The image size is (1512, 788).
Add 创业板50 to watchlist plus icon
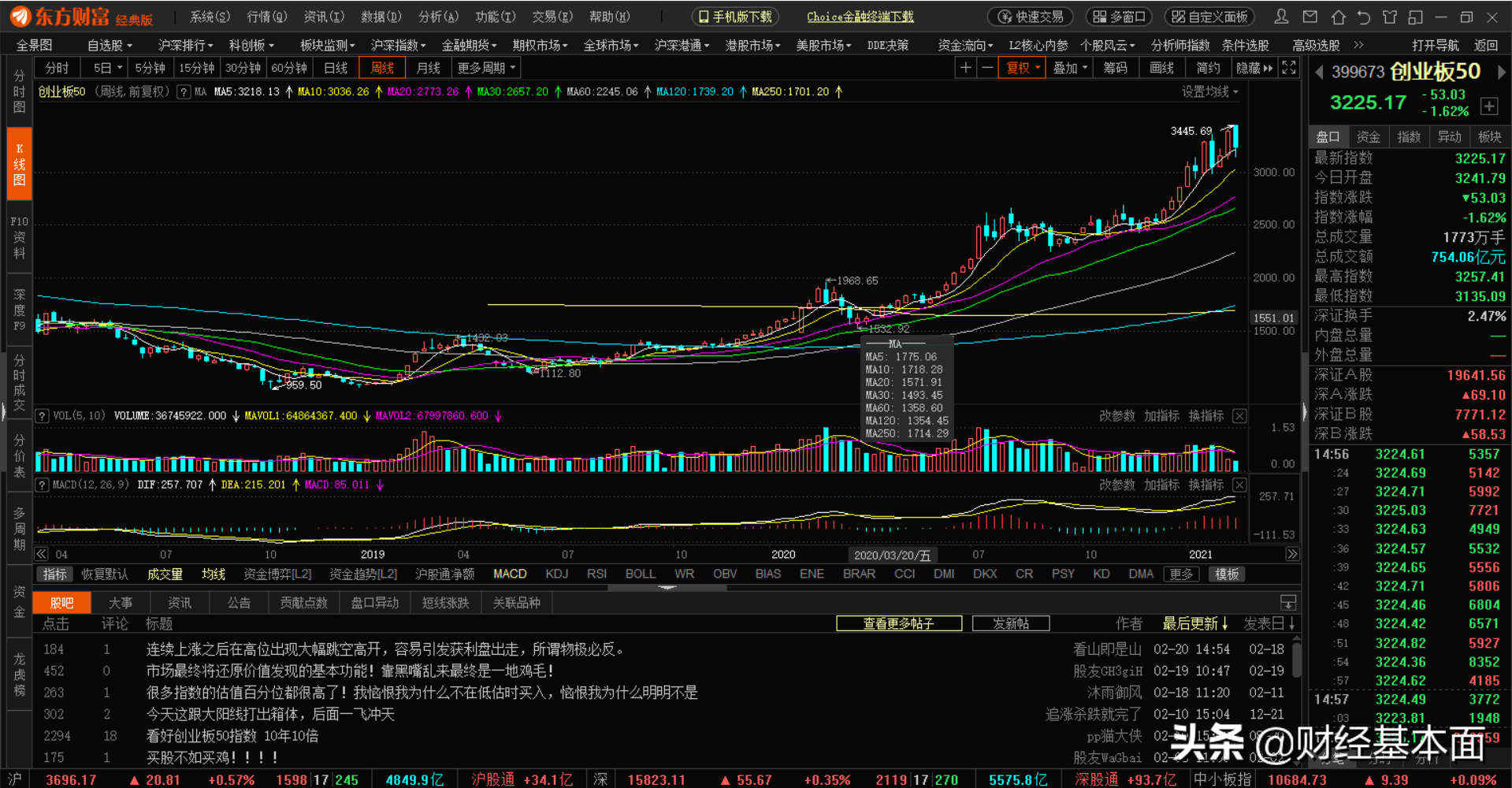pos(1489,106)
